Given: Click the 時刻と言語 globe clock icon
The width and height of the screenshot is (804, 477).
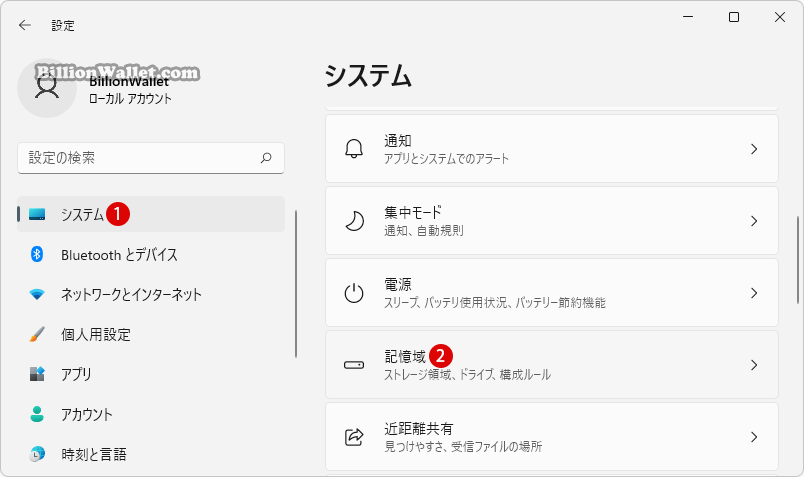Looking at the screenshot, I should pyautogui.click(x=37, y=454).
